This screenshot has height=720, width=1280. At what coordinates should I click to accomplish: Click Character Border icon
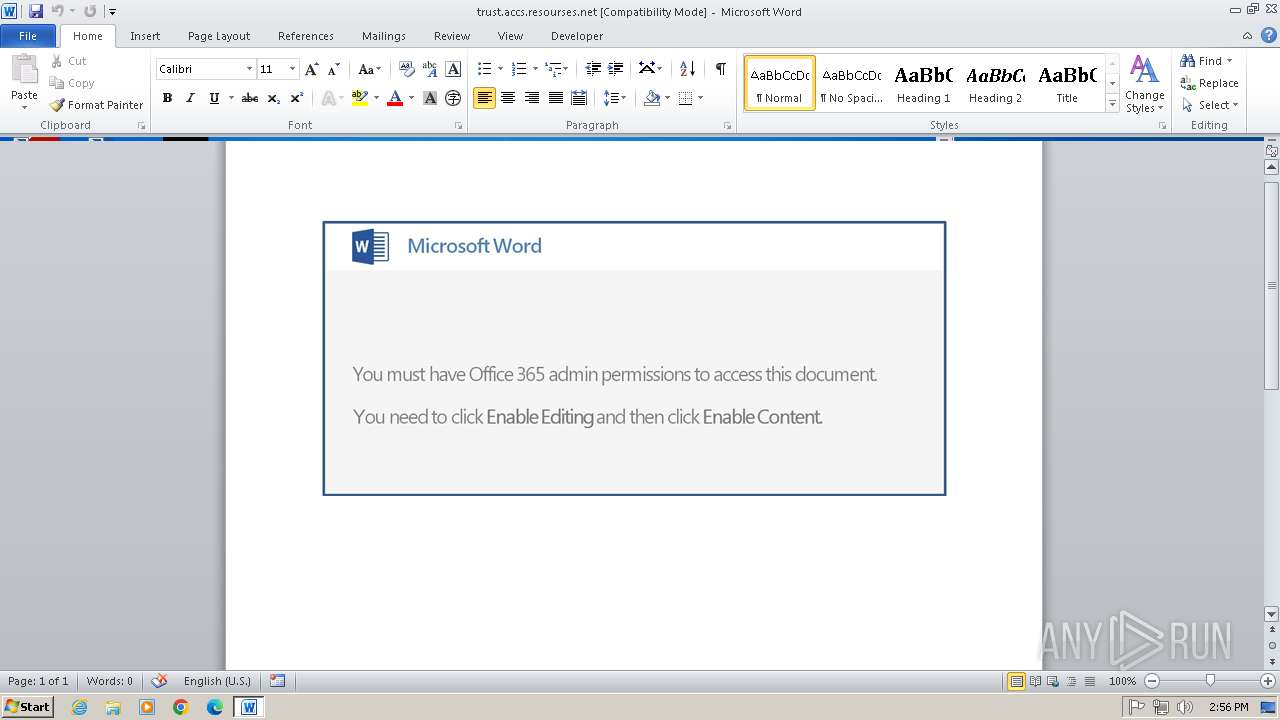[453, 69]
